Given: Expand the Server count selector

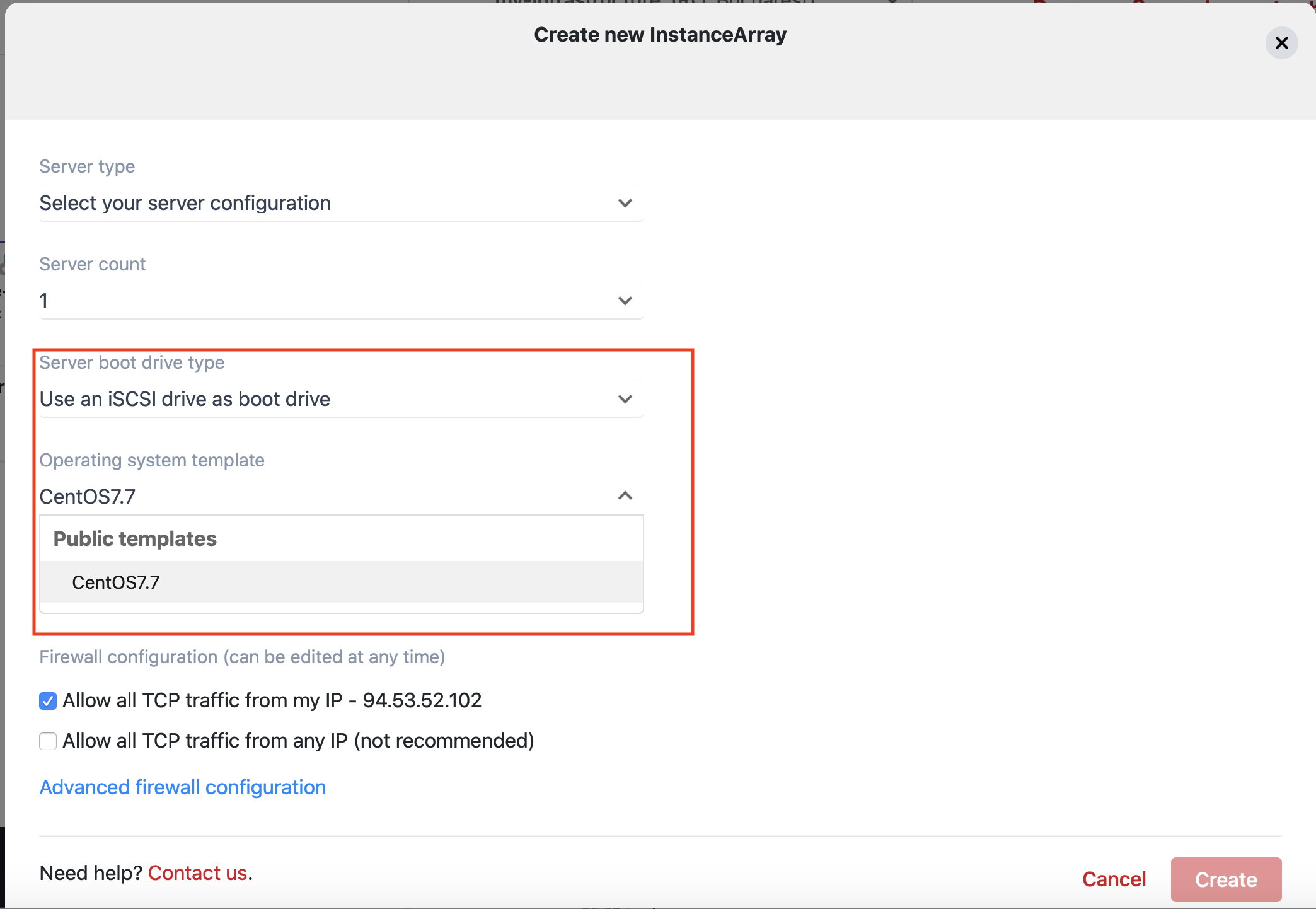Looking at the screenshot, I should pyautogui.click(x=341, y=301).
